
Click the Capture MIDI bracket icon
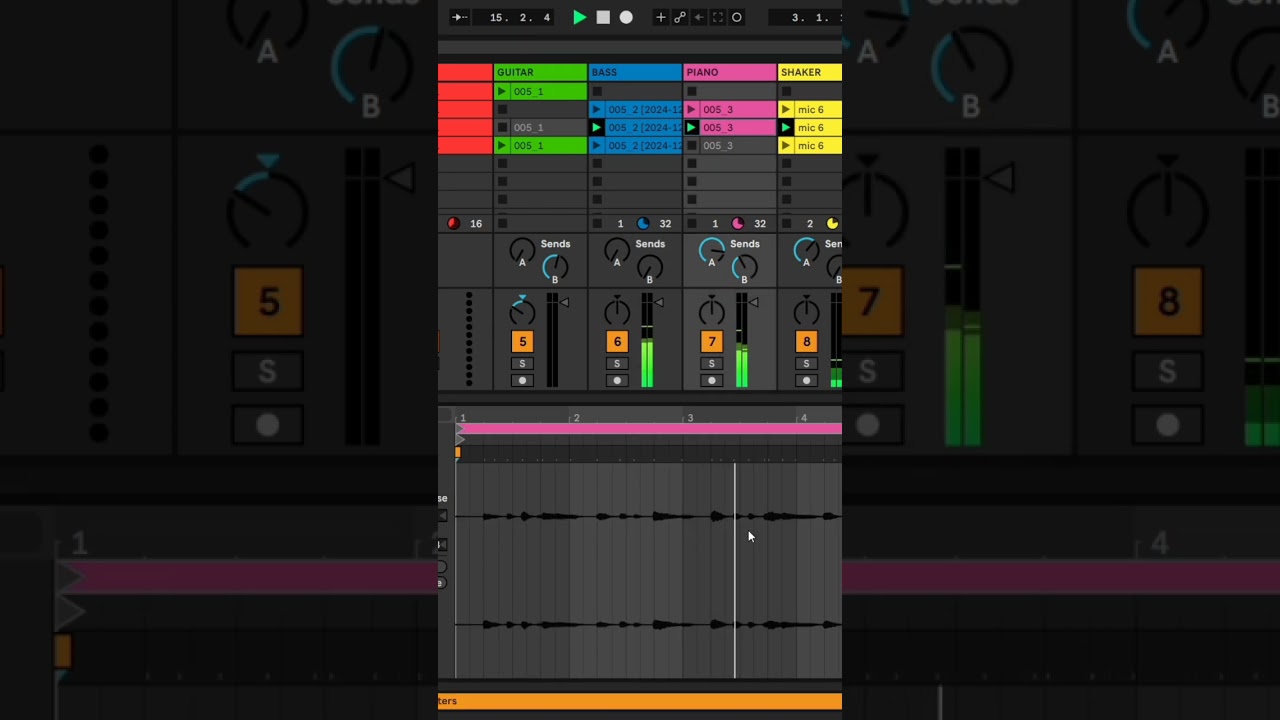click(718, 17)
